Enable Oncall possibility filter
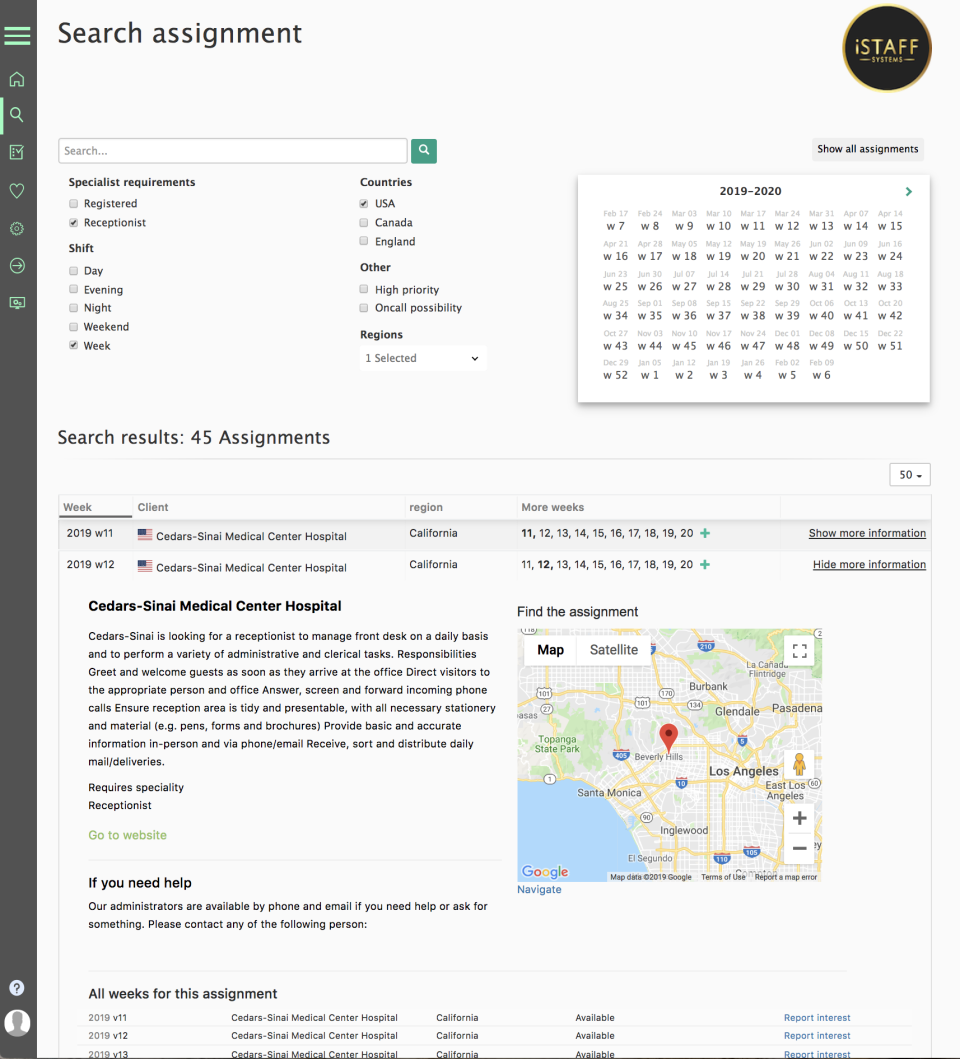Screen dimensions: 960x1059 [364, 308]
